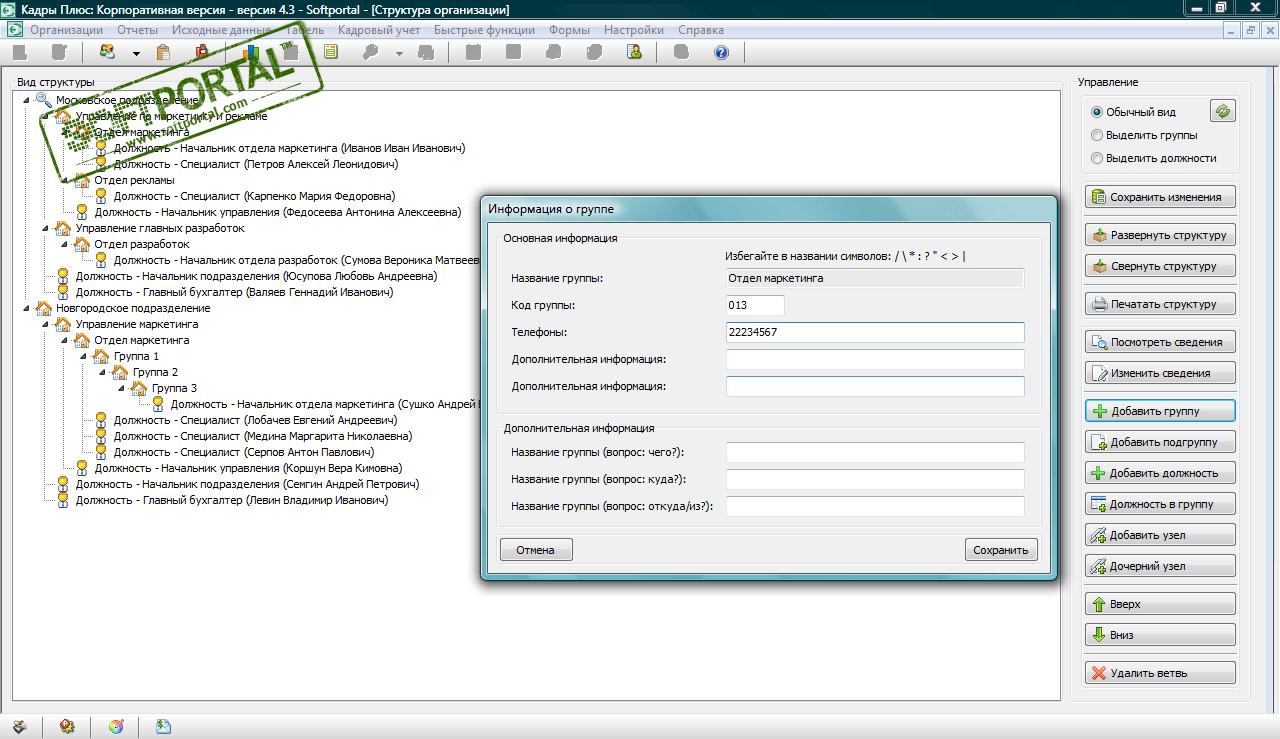Click the refresh icon beside Обычный вид
1280x739 pixels.
click(x=1222, y=111)
